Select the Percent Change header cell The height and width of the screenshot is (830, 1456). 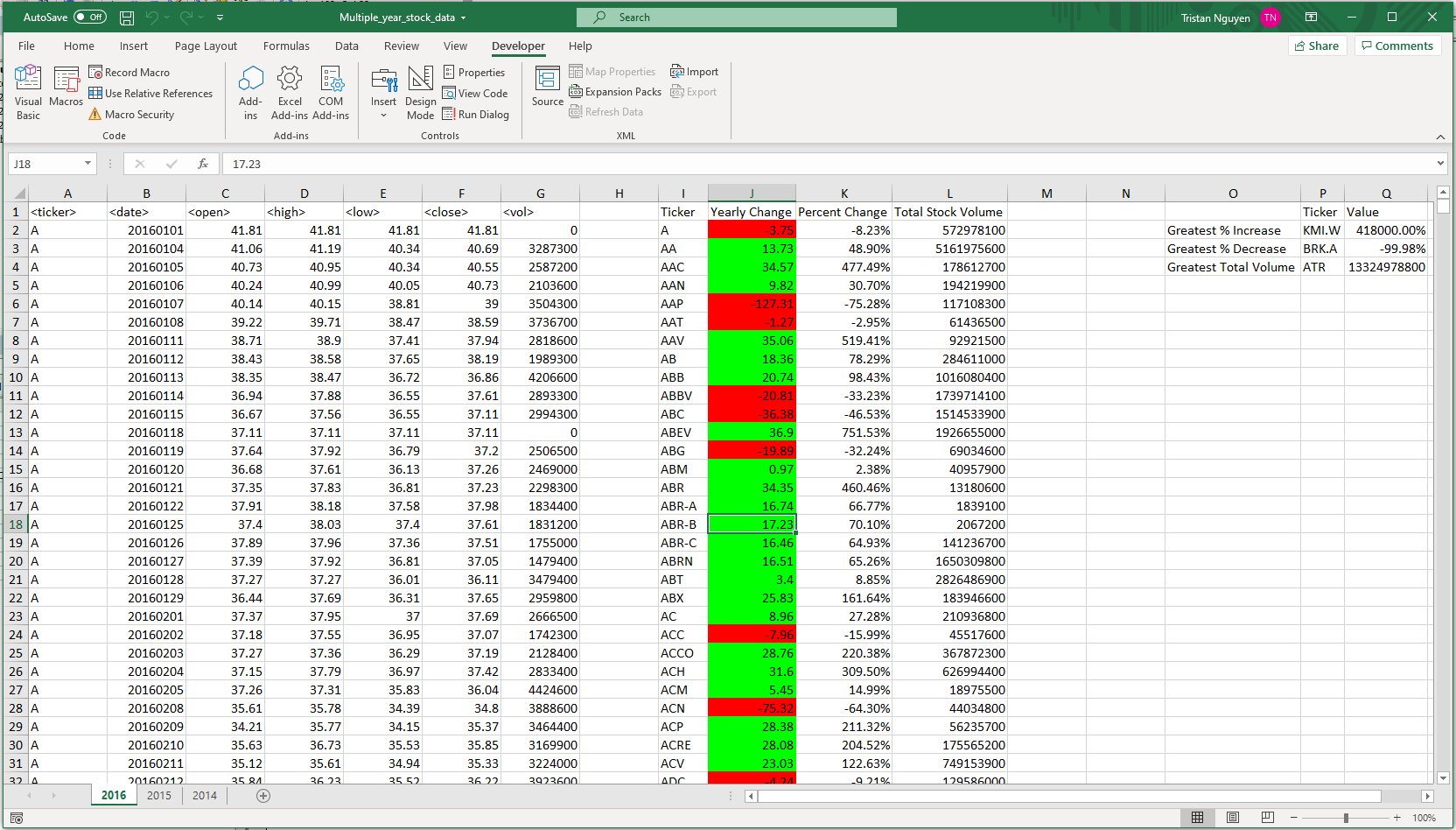(843, 212)
